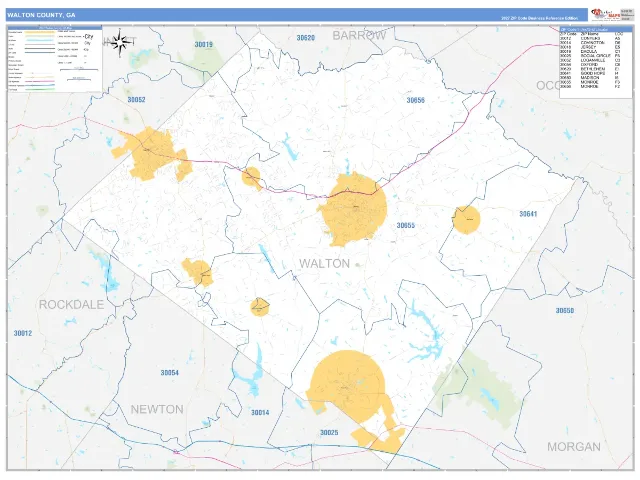
Task: Select ZIP code label 30054
Action: coord(169,373)
